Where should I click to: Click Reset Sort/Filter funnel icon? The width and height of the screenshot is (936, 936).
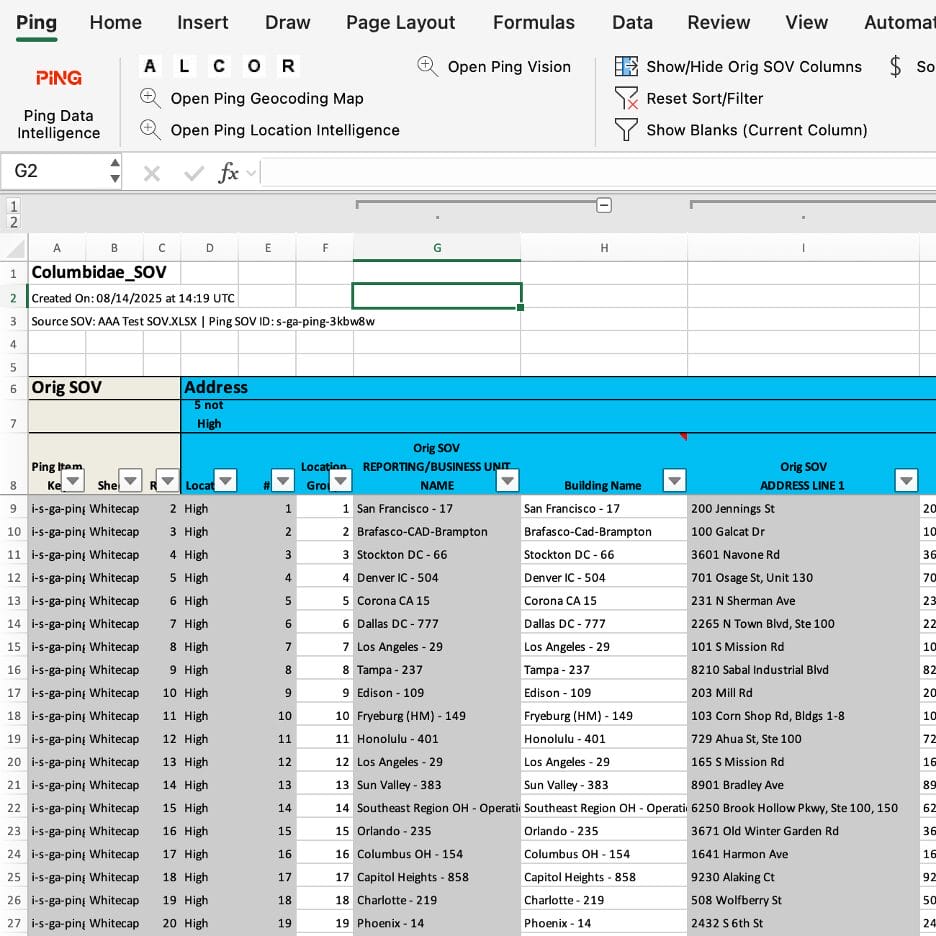coord(626,98)
